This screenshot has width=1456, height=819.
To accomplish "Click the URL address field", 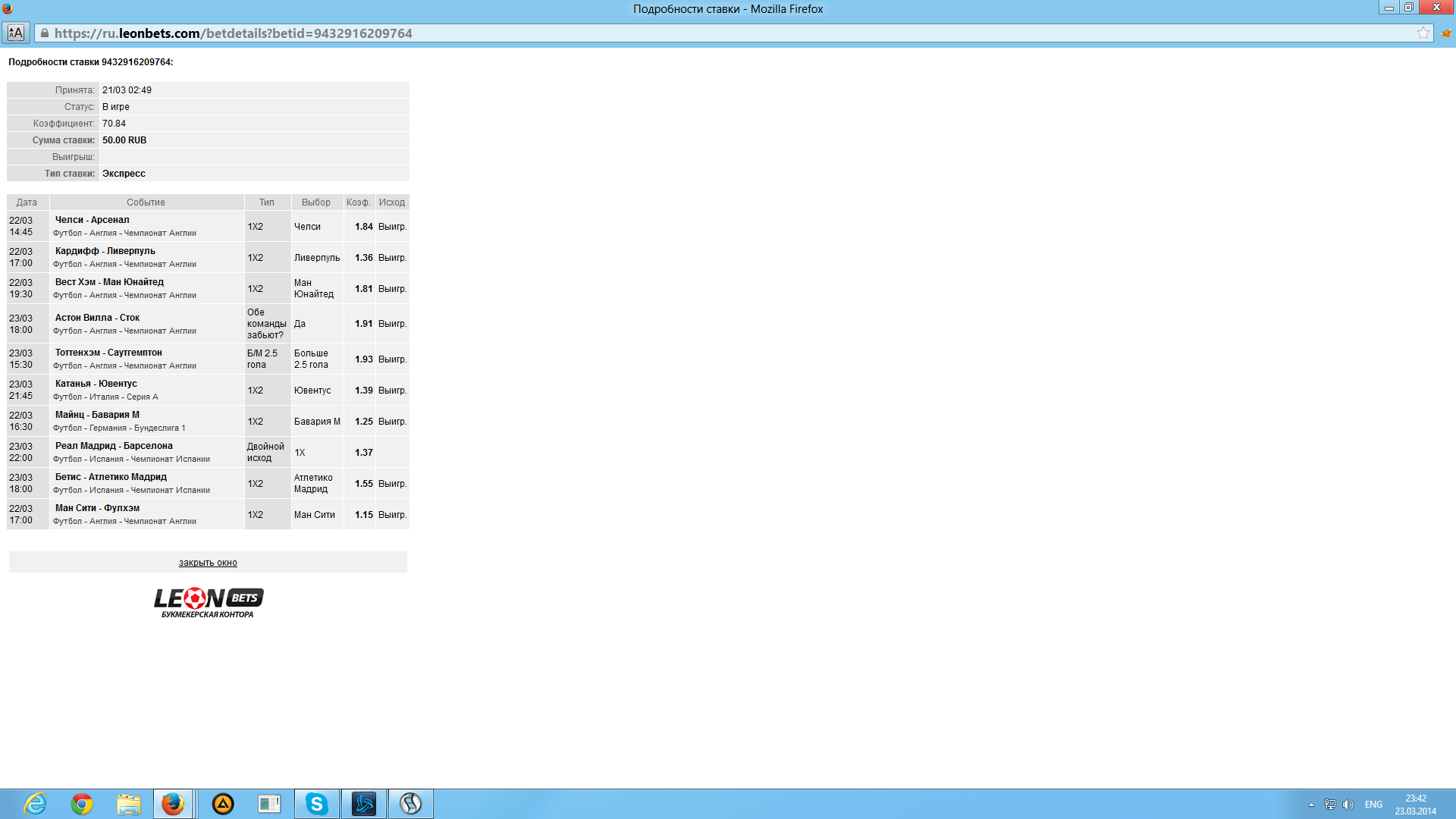I will tap(531, 33).
